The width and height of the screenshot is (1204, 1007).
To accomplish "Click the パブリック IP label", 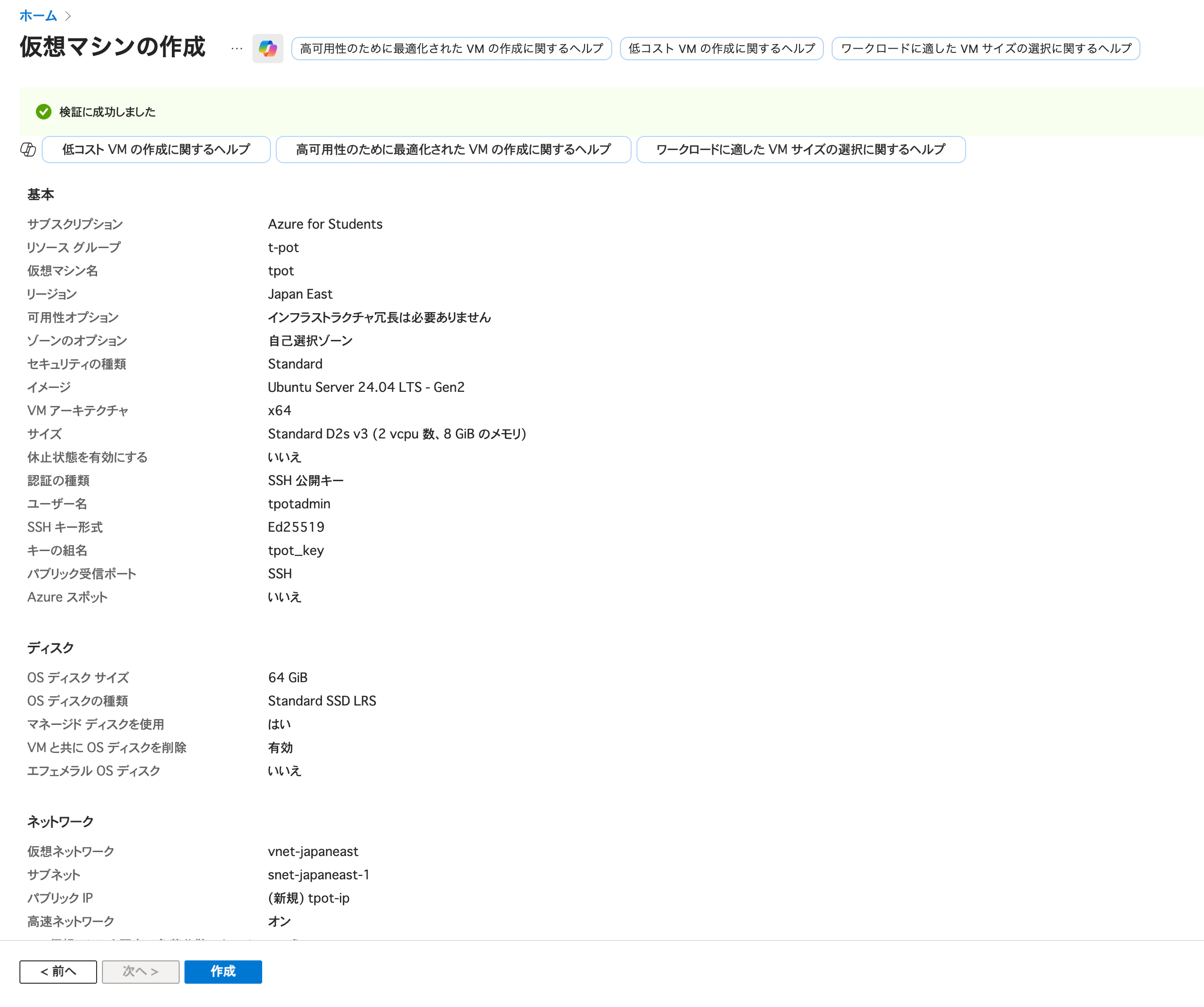I will (x=60, y=898).
